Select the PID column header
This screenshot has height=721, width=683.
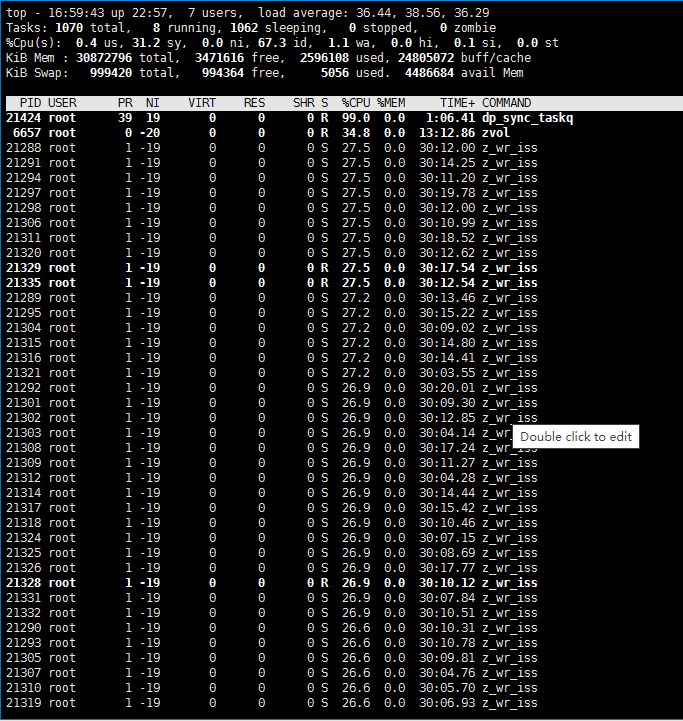tap(30, 103)
